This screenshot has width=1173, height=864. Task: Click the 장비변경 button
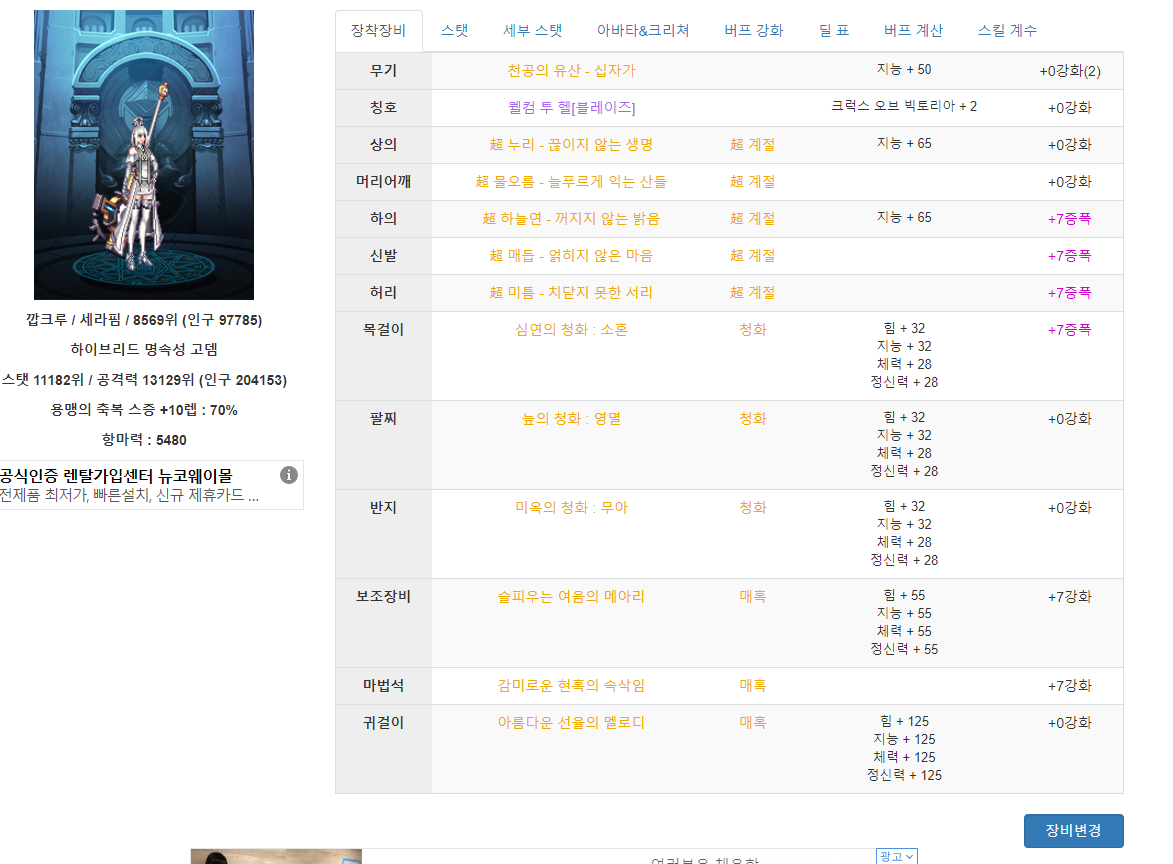pos(1074,830)
